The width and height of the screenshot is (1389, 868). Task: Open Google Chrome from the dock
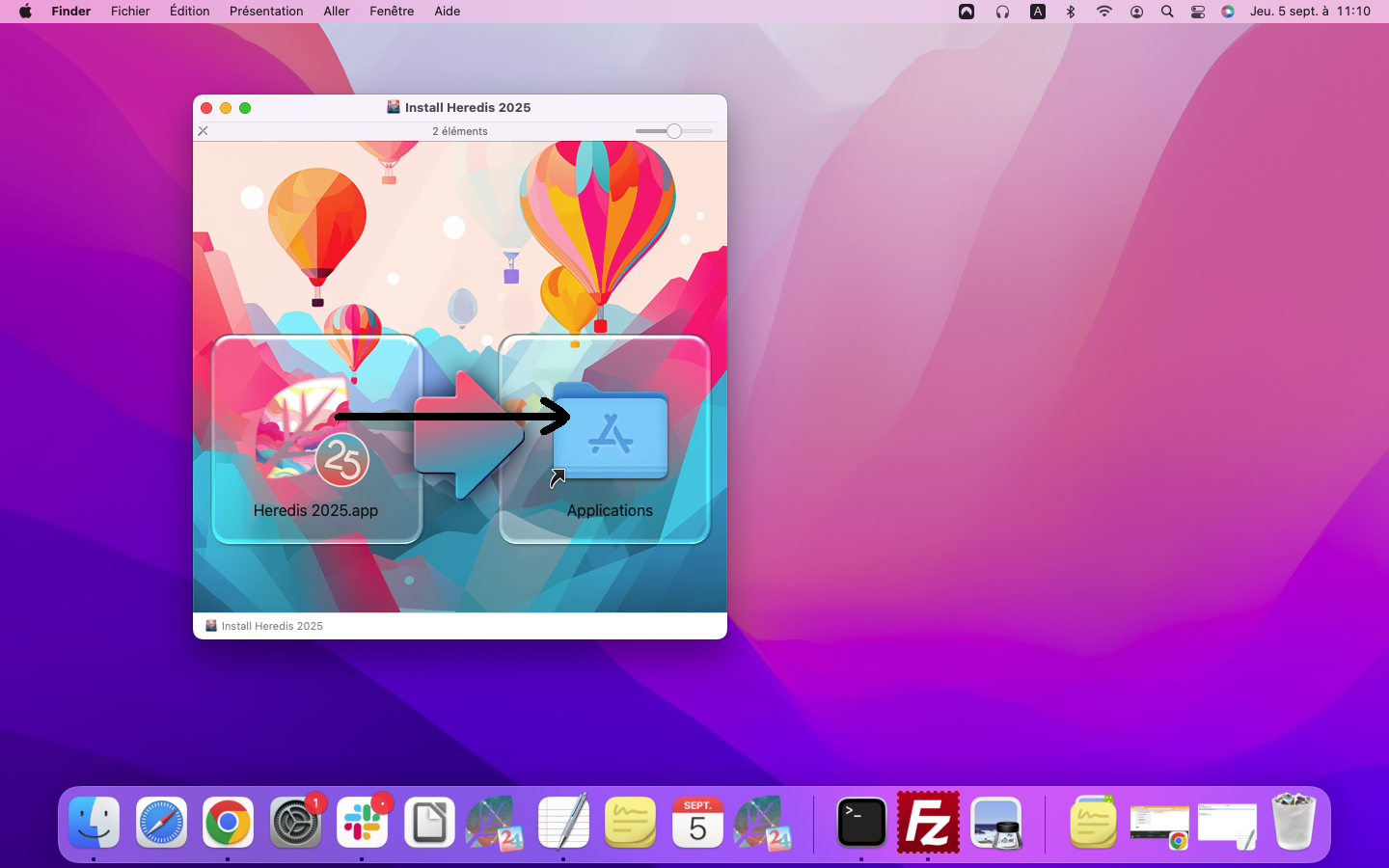(228, 823)
